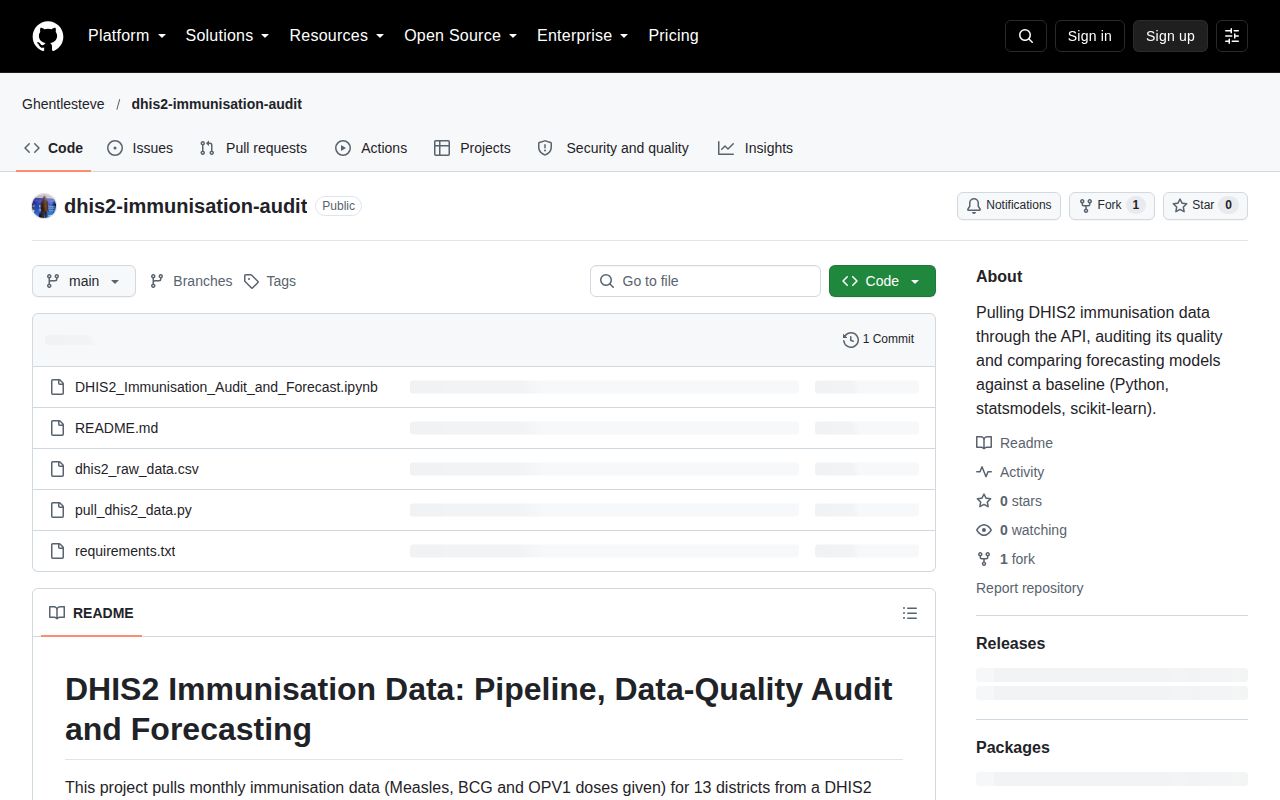Select the Code repository tab

(x=54, y=148)
